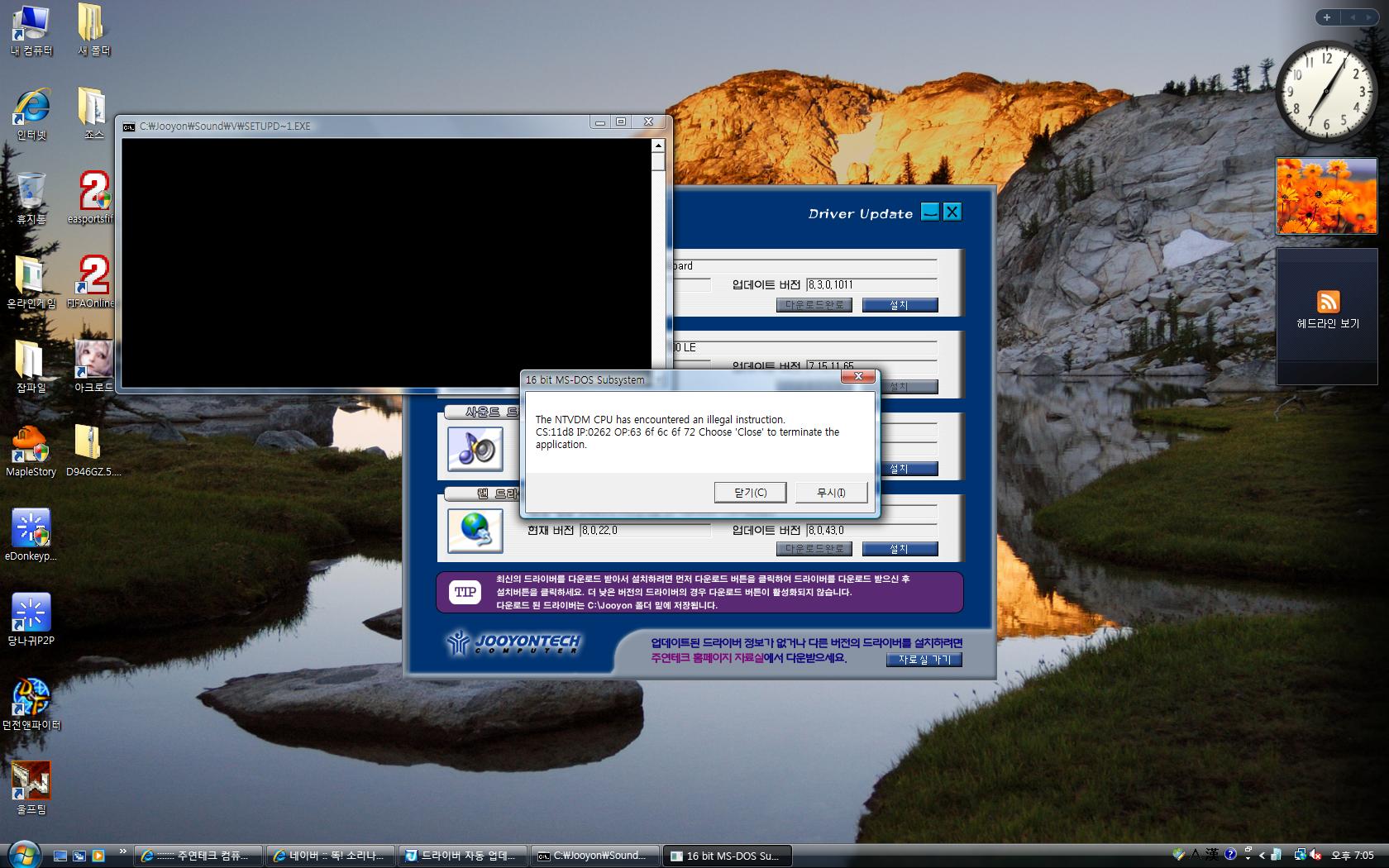Click the console window scroll up arrow
This screenshot has width=1389, height=868.
pos(658,145)
